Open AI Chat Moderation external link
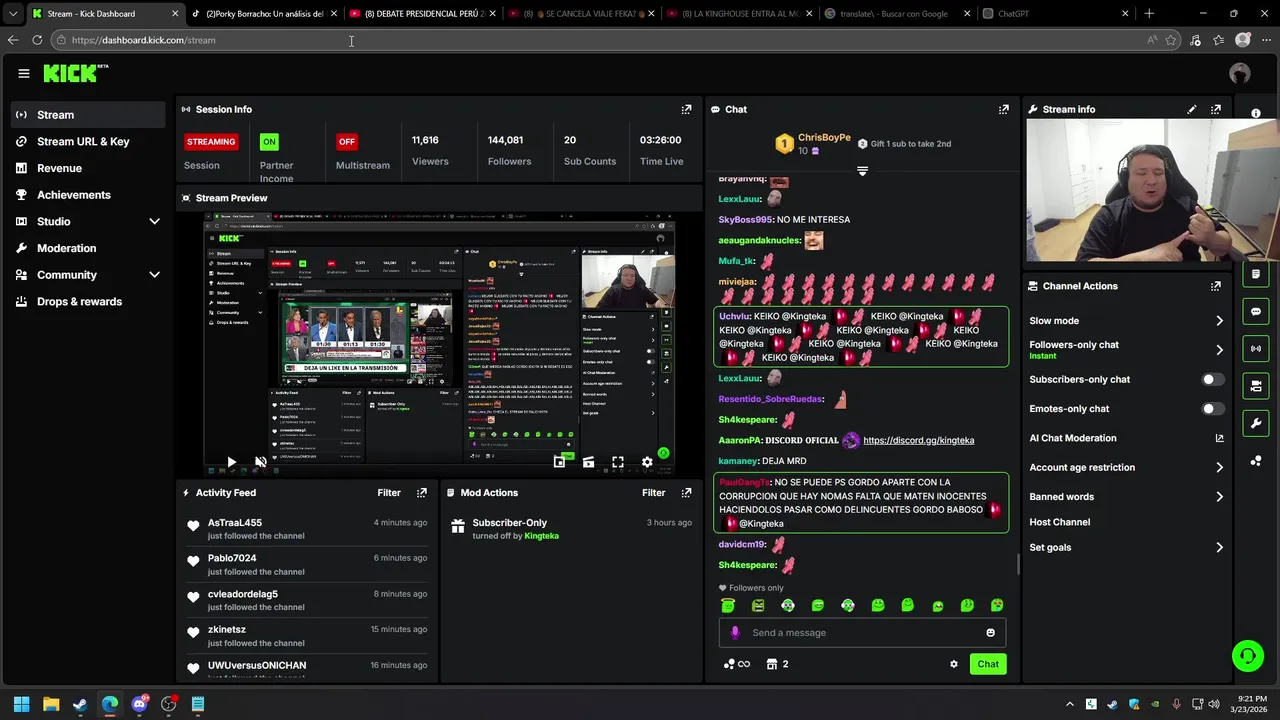Viewport: 1280px width, 720px height. (x=1219, y=438)
